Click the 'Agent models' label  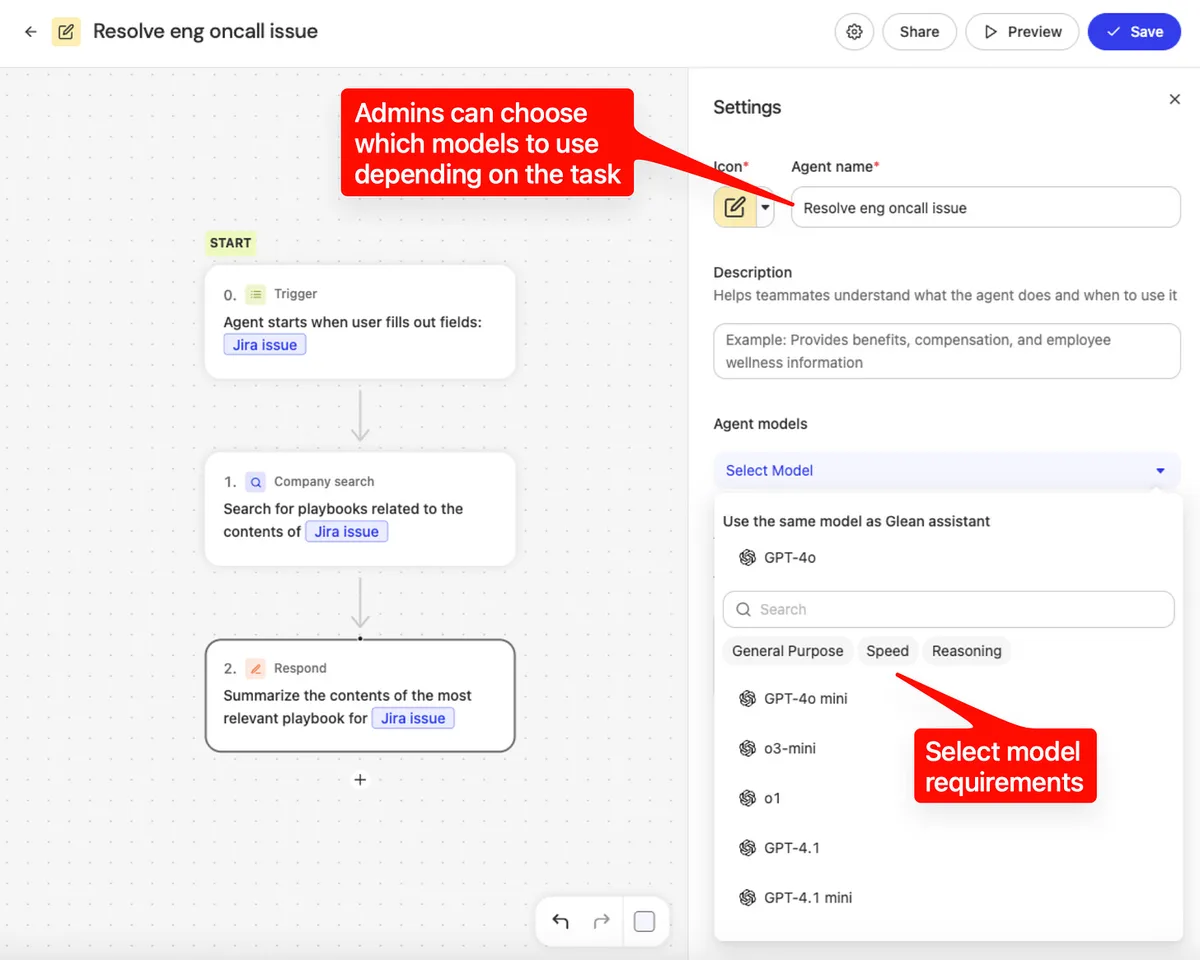[x=760, y=424]
